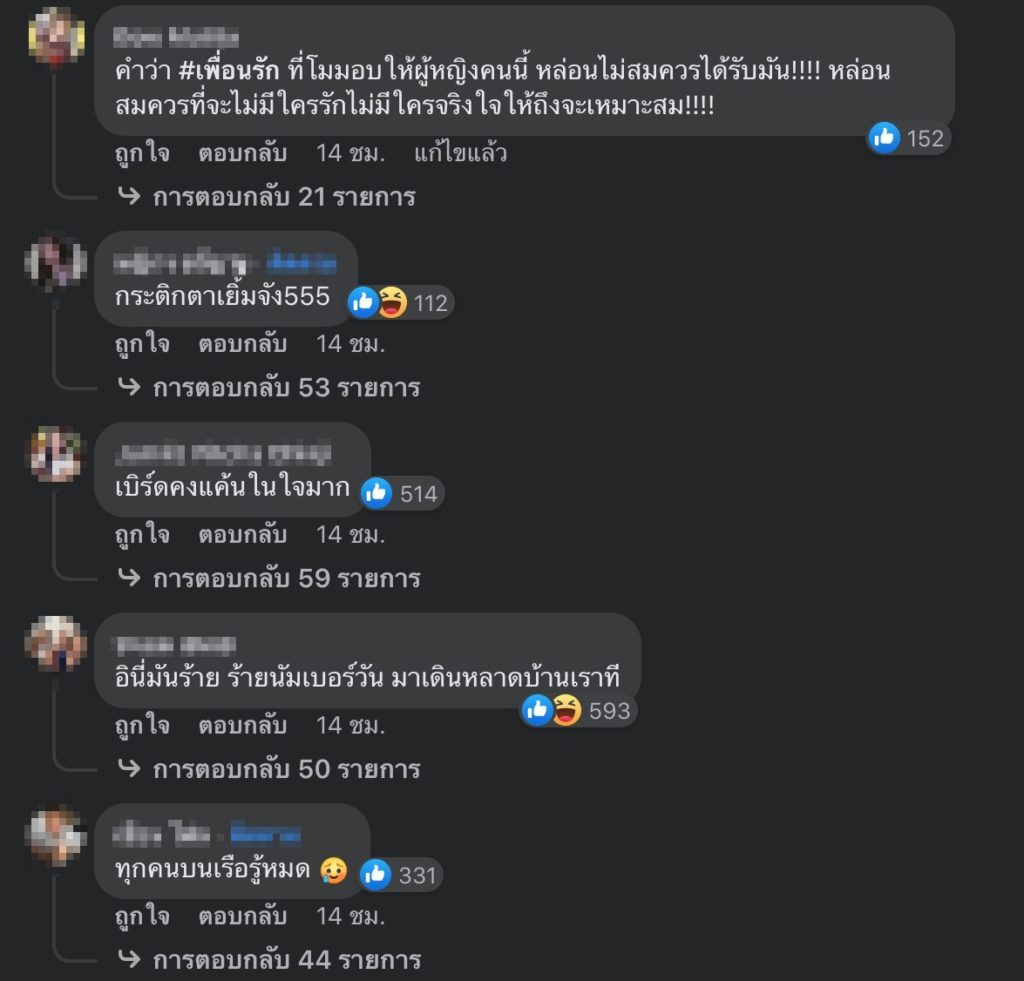View edit history via แก้ไขแล้ว

click(460, 153)
